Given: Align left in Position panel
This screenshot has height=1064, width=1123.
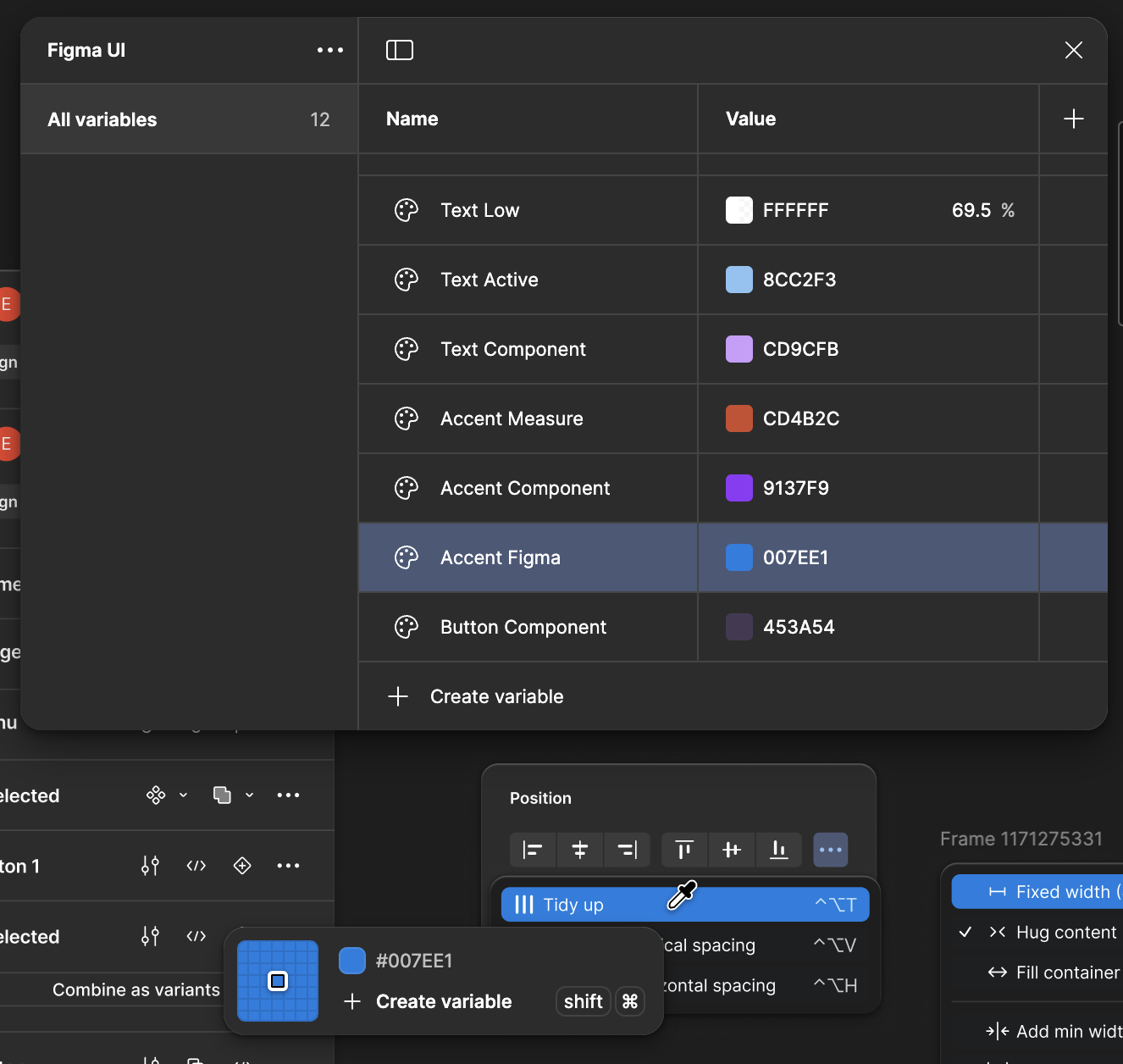Looking at the screenshot, I should [x=533, y=850].
